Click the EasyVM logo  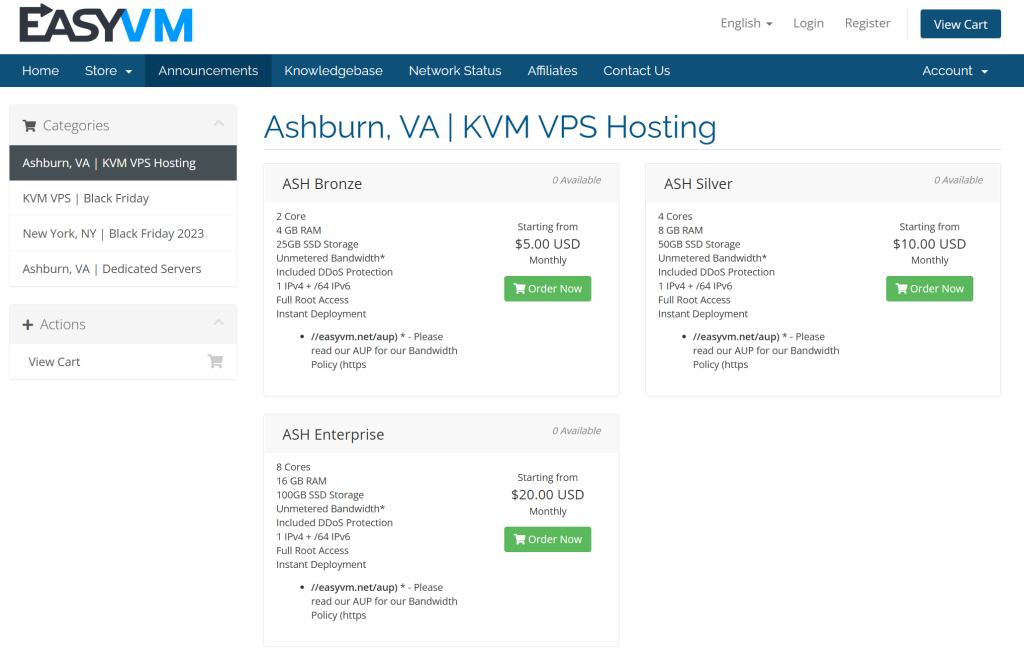106,24
